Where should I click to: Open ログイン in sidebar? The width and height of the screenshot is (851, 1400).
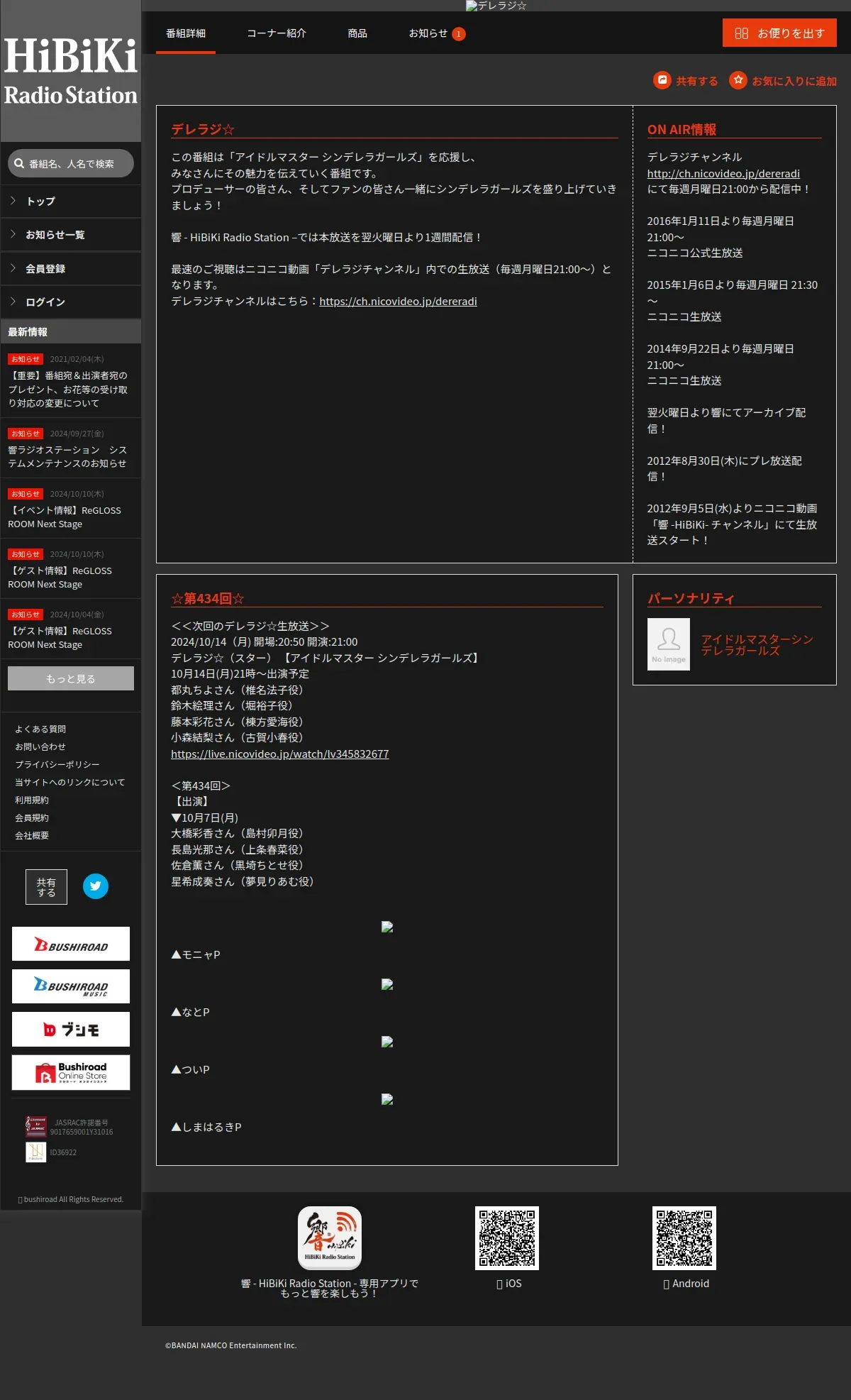[71, 302]
